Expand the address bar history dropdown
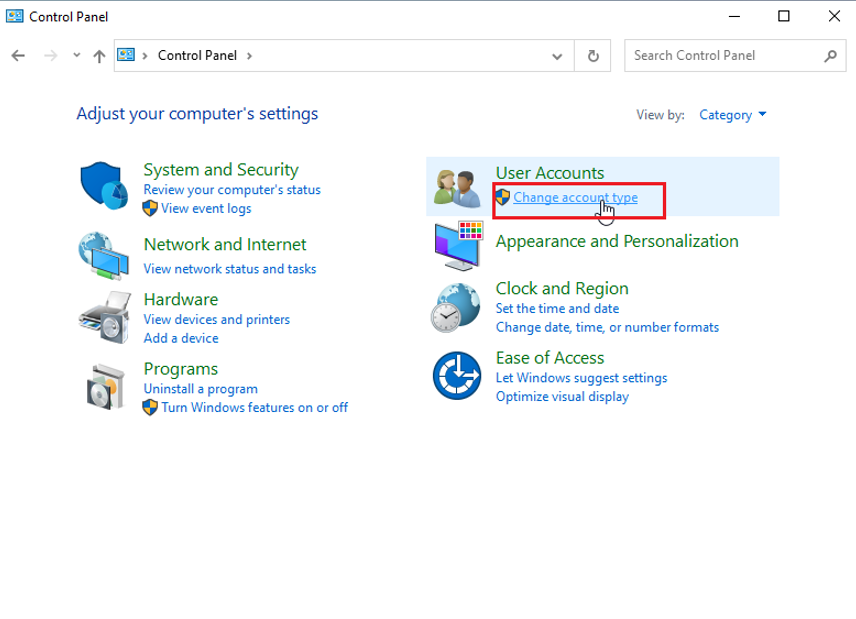 (x=557, y=56)
